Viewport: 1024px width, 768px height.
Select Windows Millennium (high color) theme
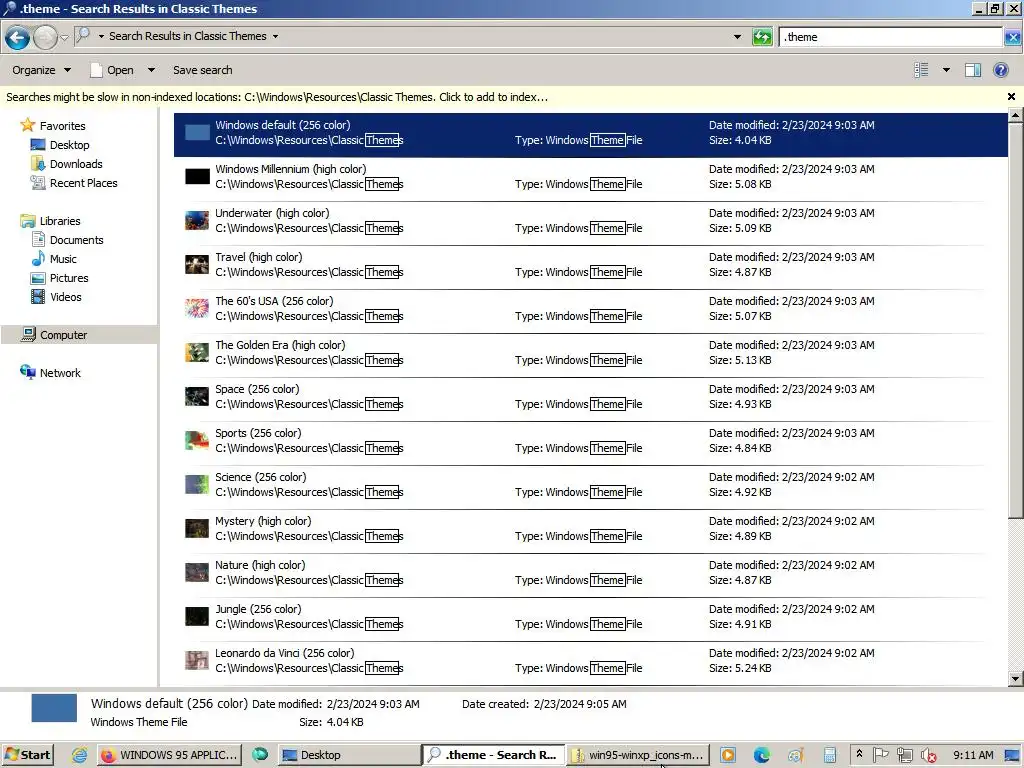click(590, 178)
